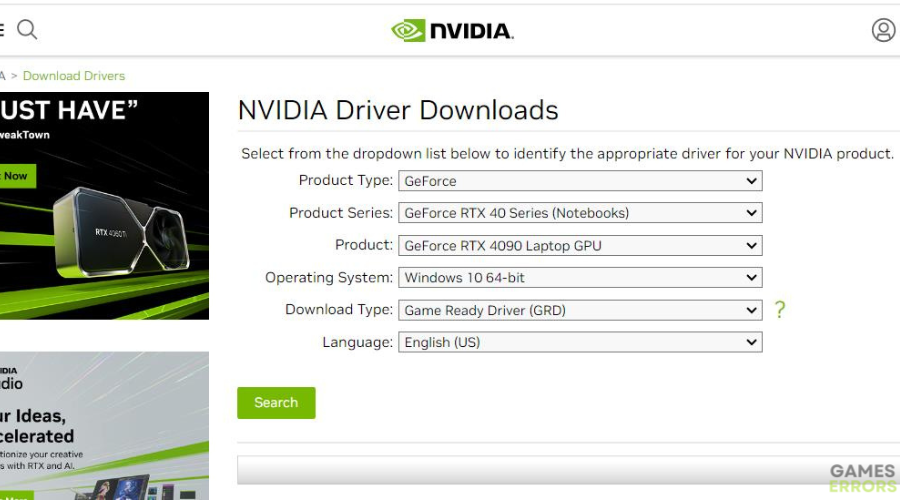
Task: Click the RTX 4060 Ti graphics card ad
Action: (104, 206)
